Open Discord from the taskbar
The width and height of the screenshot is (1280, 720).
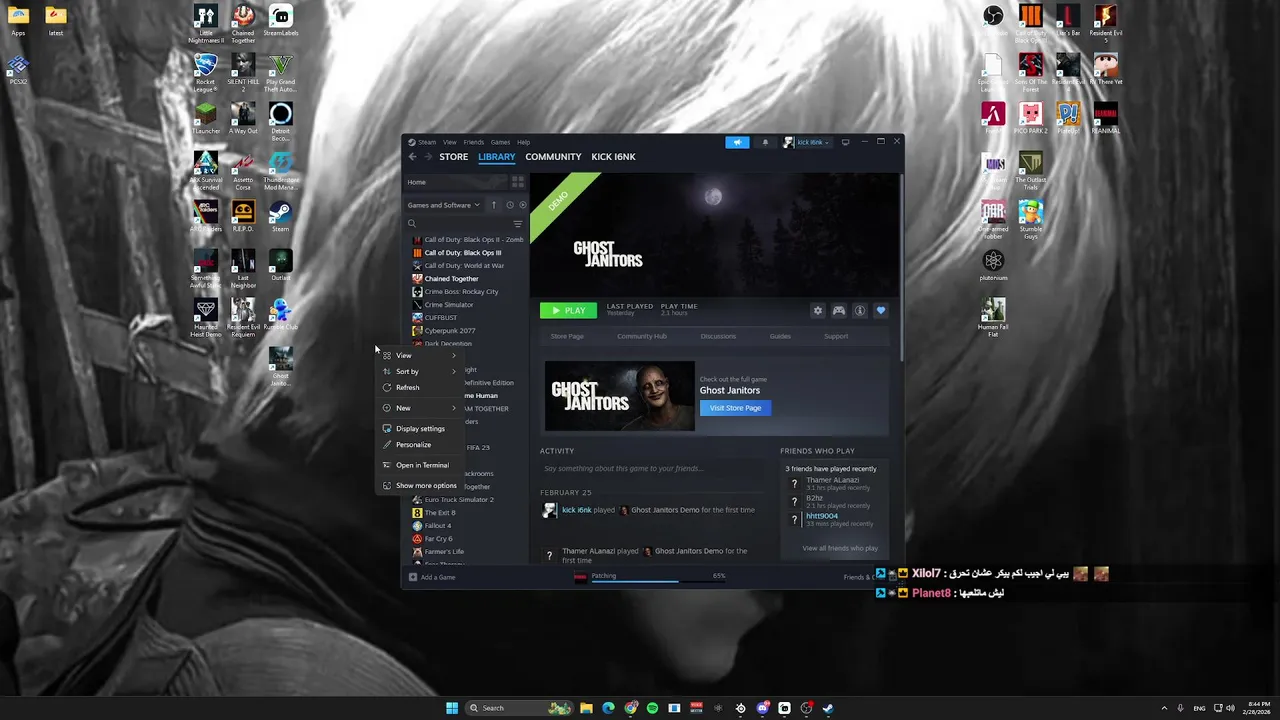coord(763,708)
